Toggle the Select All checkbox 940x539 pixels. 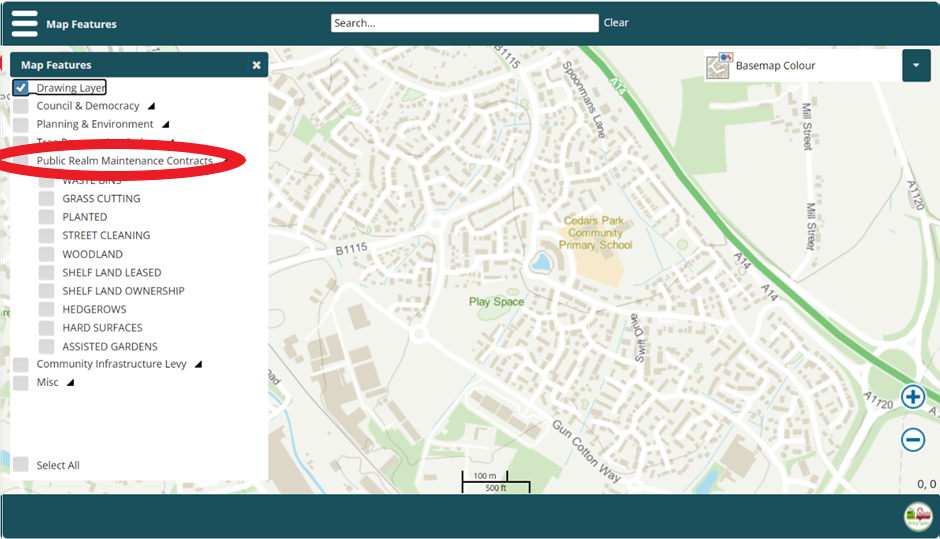(21, 464)
